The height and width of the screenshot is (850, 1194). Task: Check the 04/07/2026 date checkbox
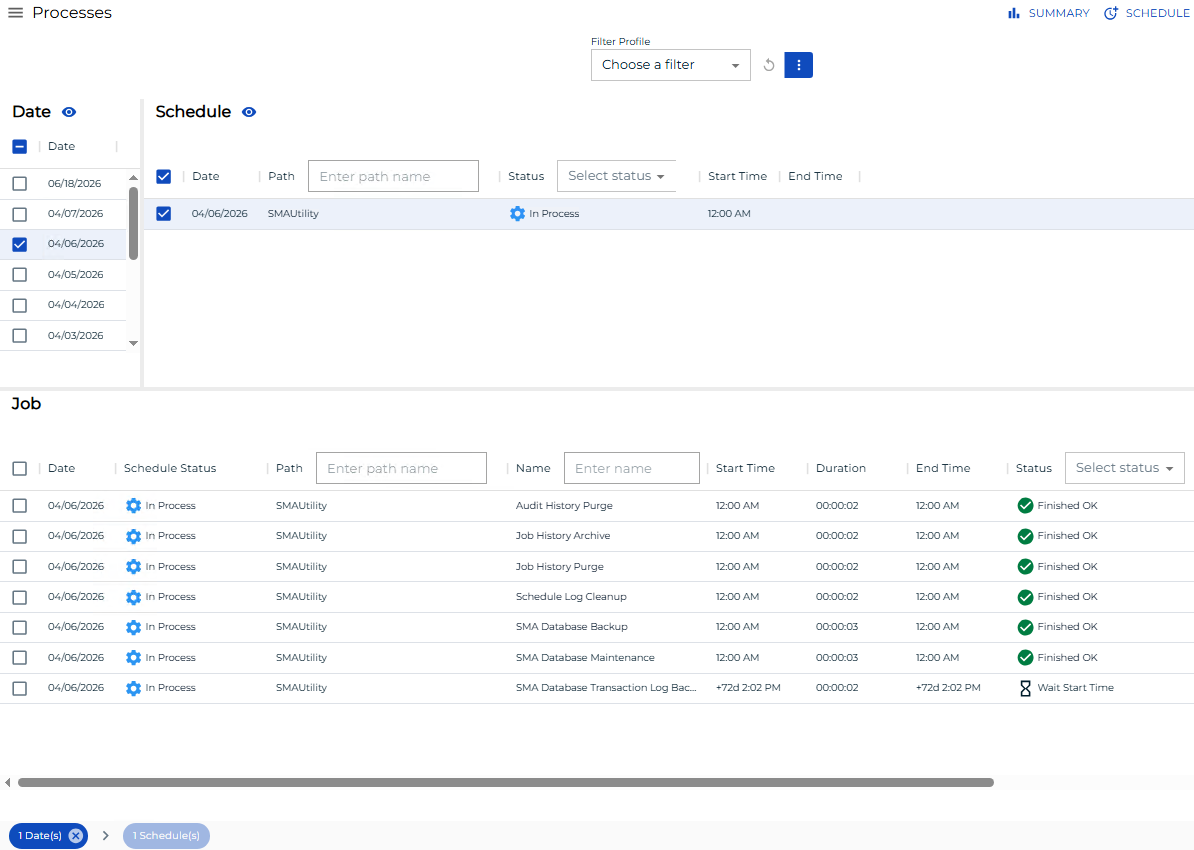pyautogui.click(x=20, y=214)
